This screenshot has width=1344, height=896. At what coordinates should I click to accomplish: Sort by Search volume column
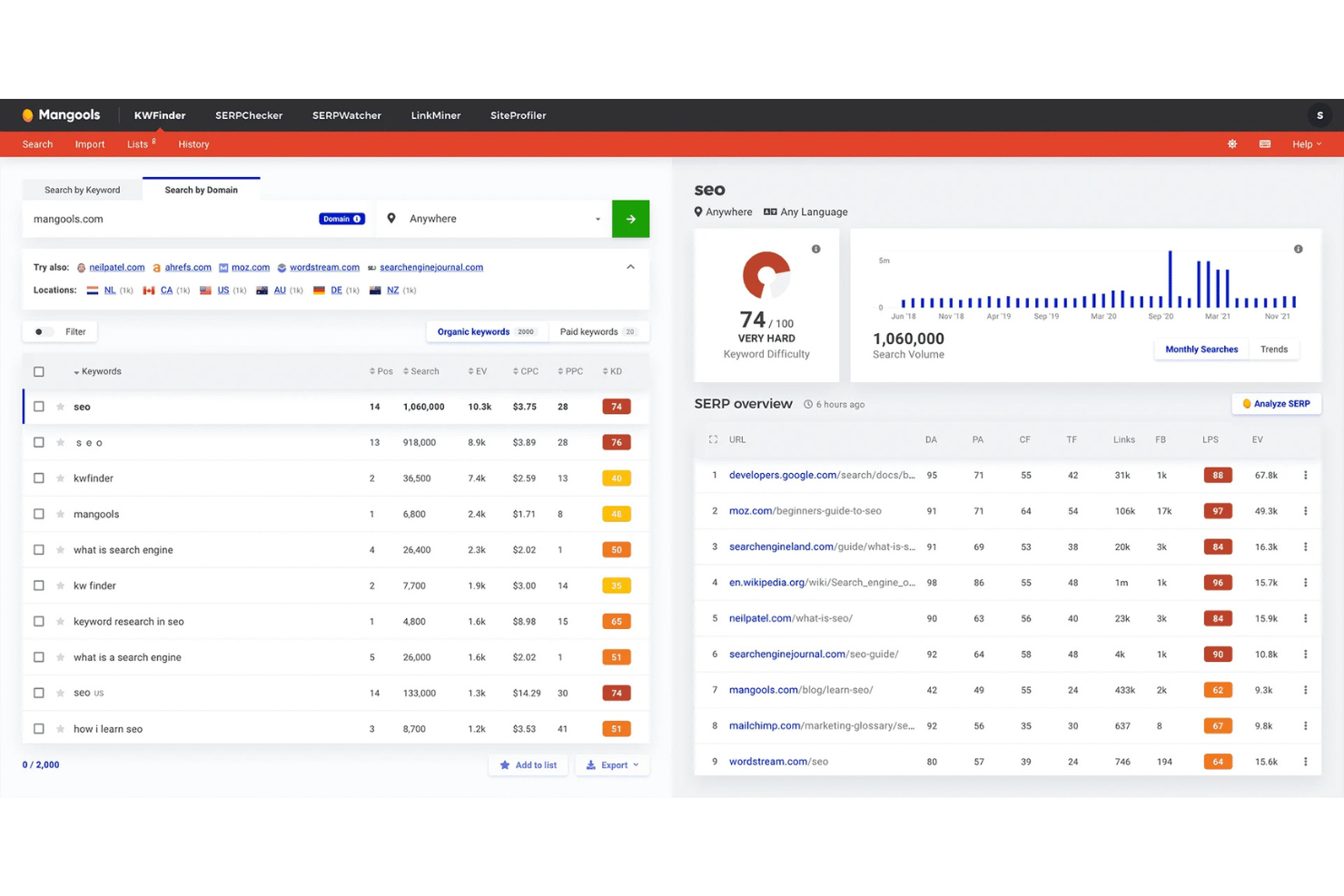[x=421, y=371]
